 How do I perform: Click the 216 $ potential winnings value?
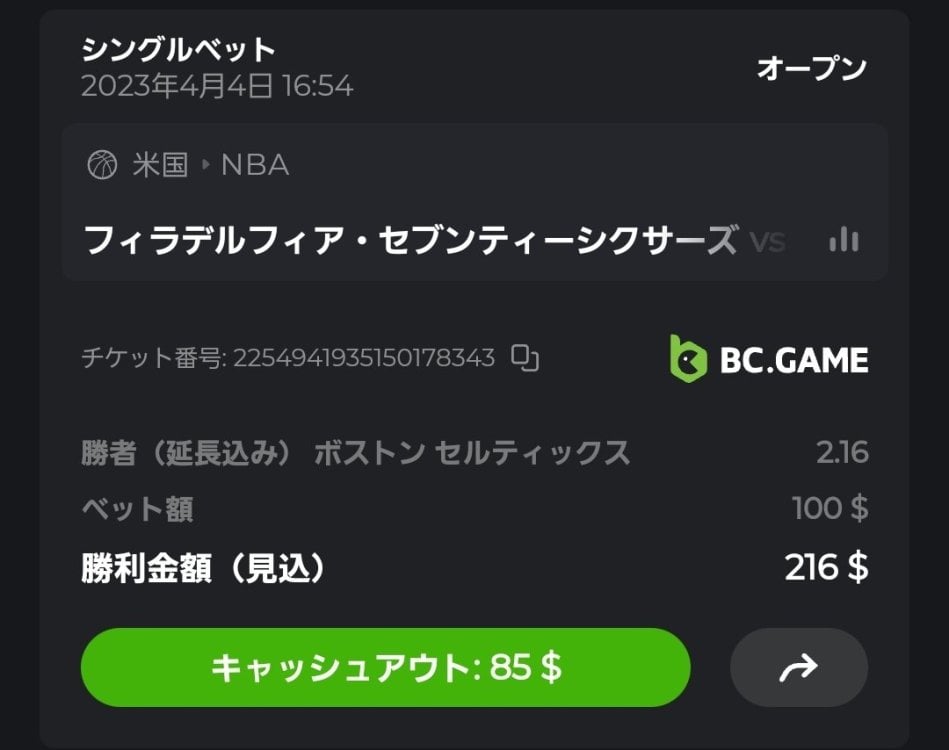tap(826, 567)
